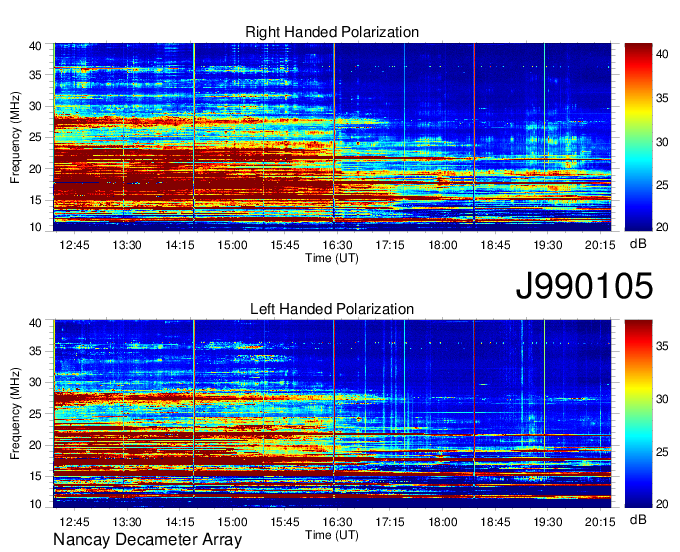Click the "Nancay Decameter Array" caption
The width and height of the screenshot is (680, 552).
[x=147, y=540]
